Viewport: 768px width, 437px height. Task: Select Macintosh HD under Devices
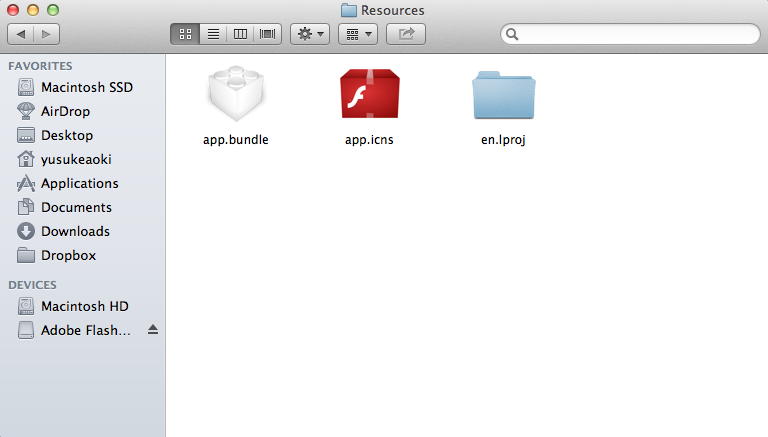(x=82, y=306)
